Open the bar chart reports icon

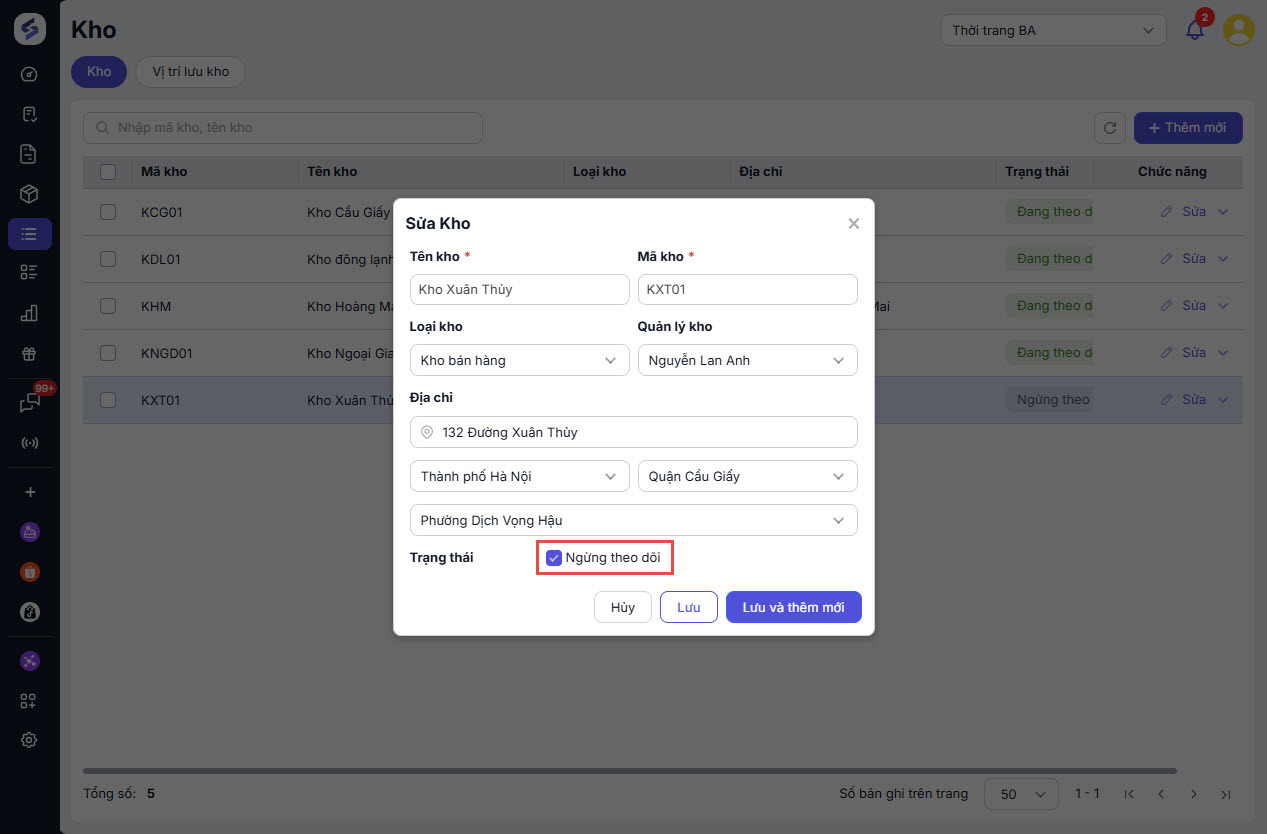click(x=29, y=313)
